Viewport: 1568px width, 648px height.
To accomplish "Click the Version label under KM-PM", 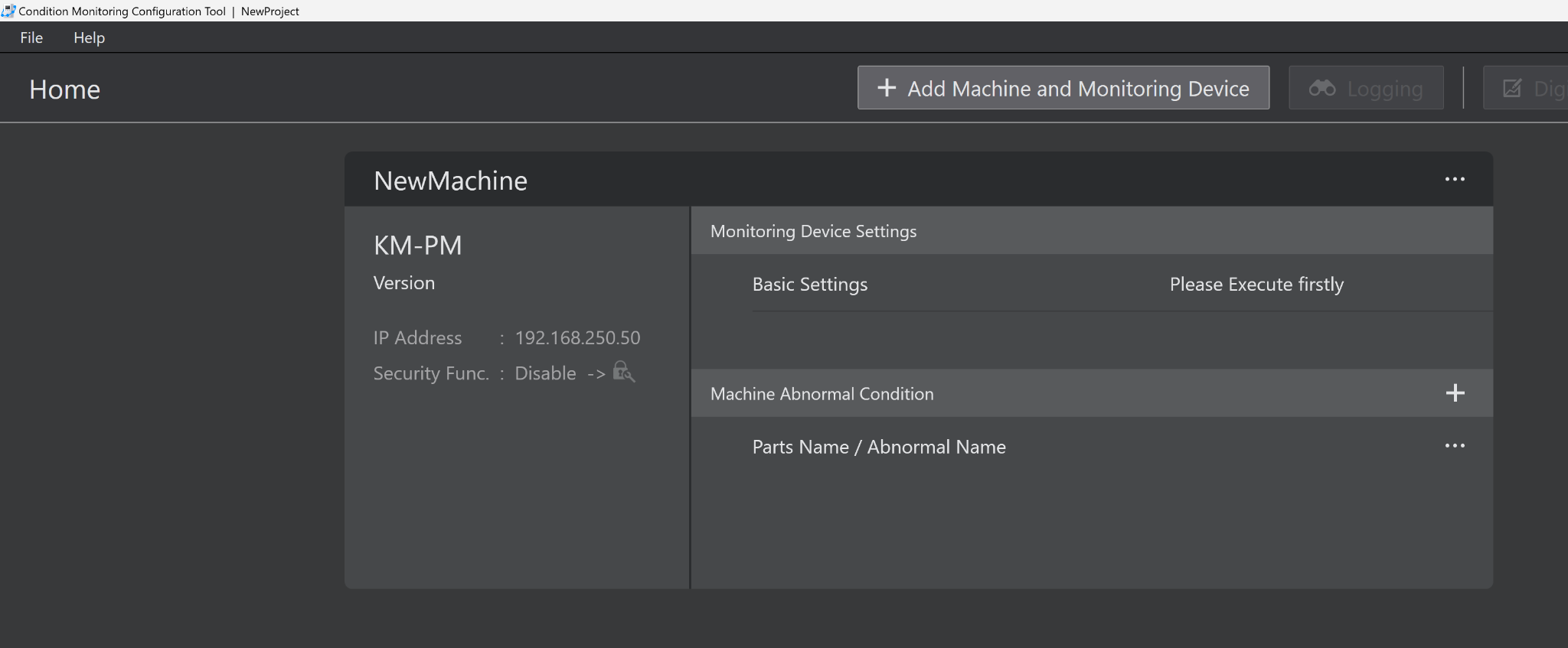I will click(403, 283).
